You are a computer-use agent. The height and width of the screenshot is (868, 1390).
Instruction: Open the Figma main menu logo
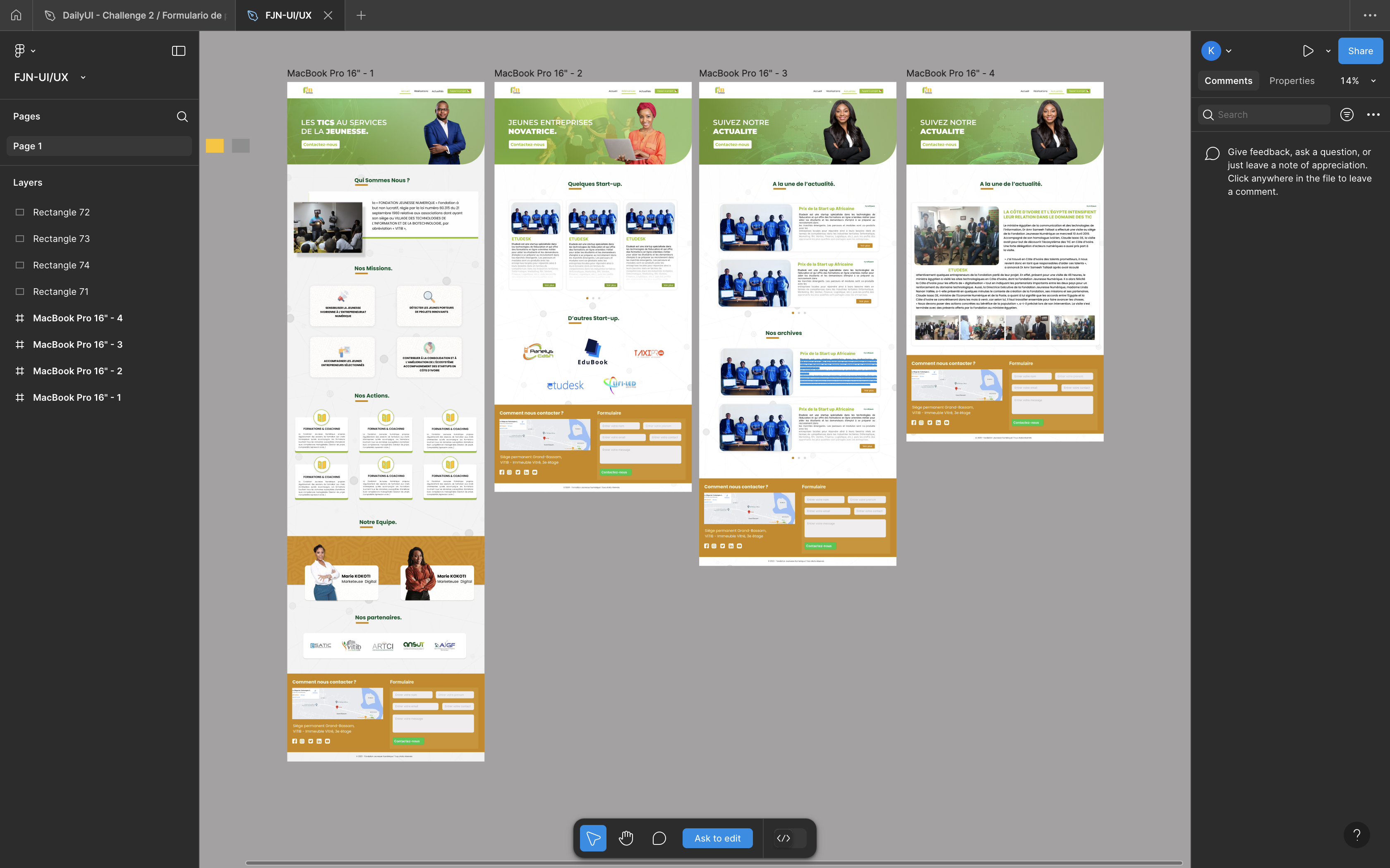click(x=19, y=51)
